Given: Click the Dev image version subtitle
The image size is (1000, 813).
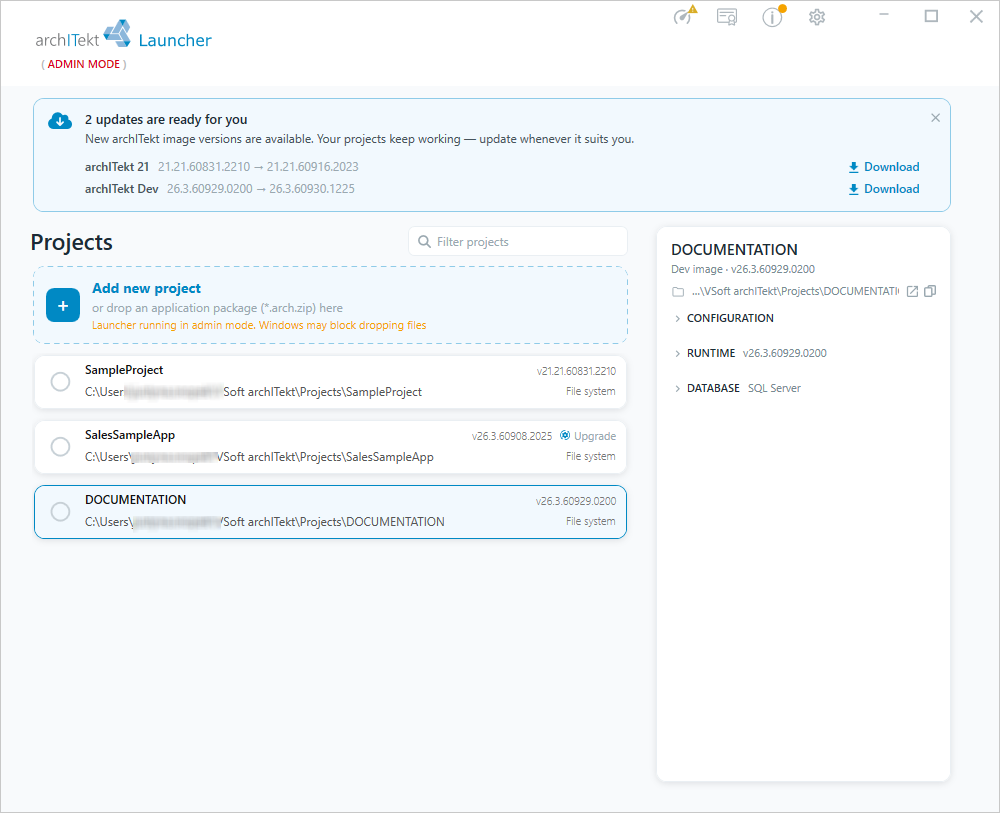Looking at the screenshot, I should tap(743, 269).
